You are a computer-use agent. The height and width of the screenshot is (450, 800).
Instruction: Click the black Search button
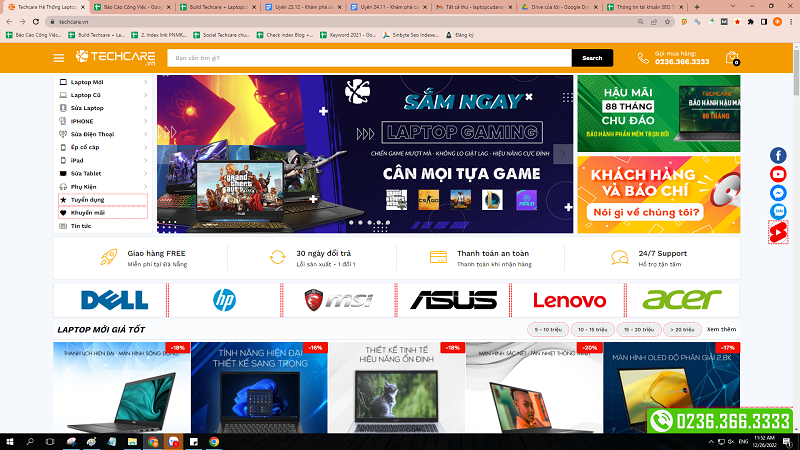pyautogui.click(x=592, y=58)
